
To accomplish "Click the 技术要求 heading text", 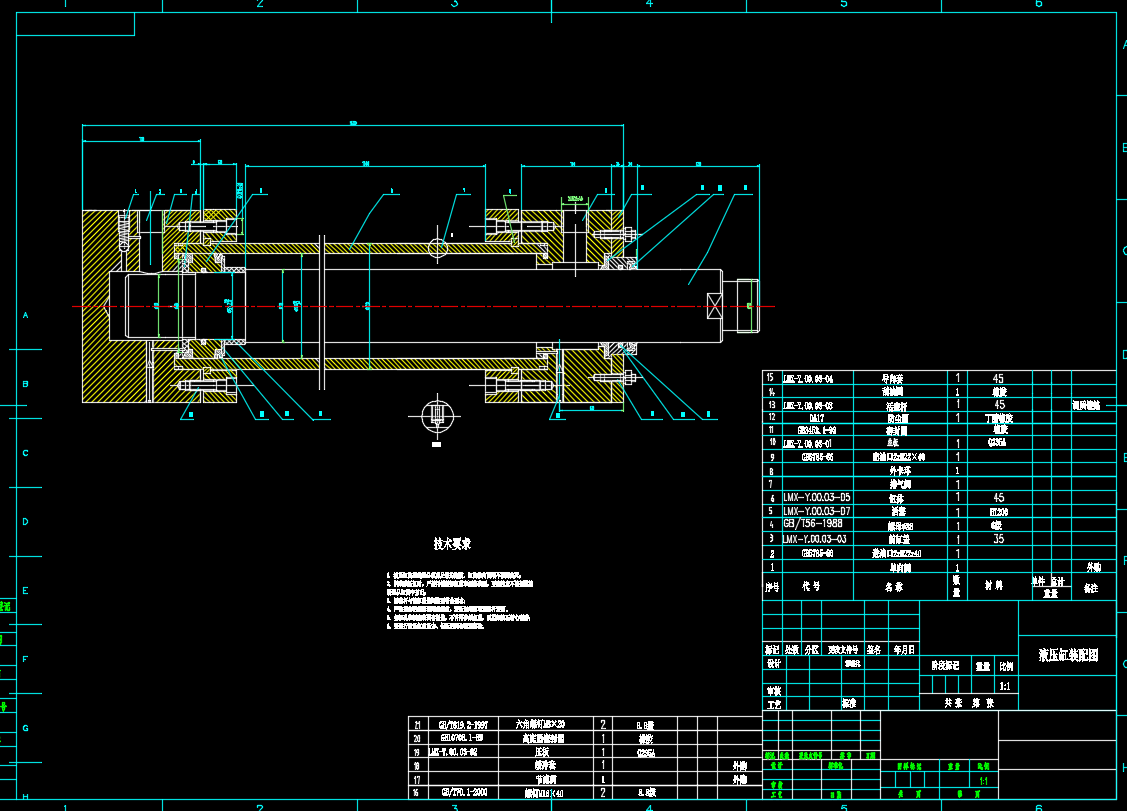I will click(452, 545).
